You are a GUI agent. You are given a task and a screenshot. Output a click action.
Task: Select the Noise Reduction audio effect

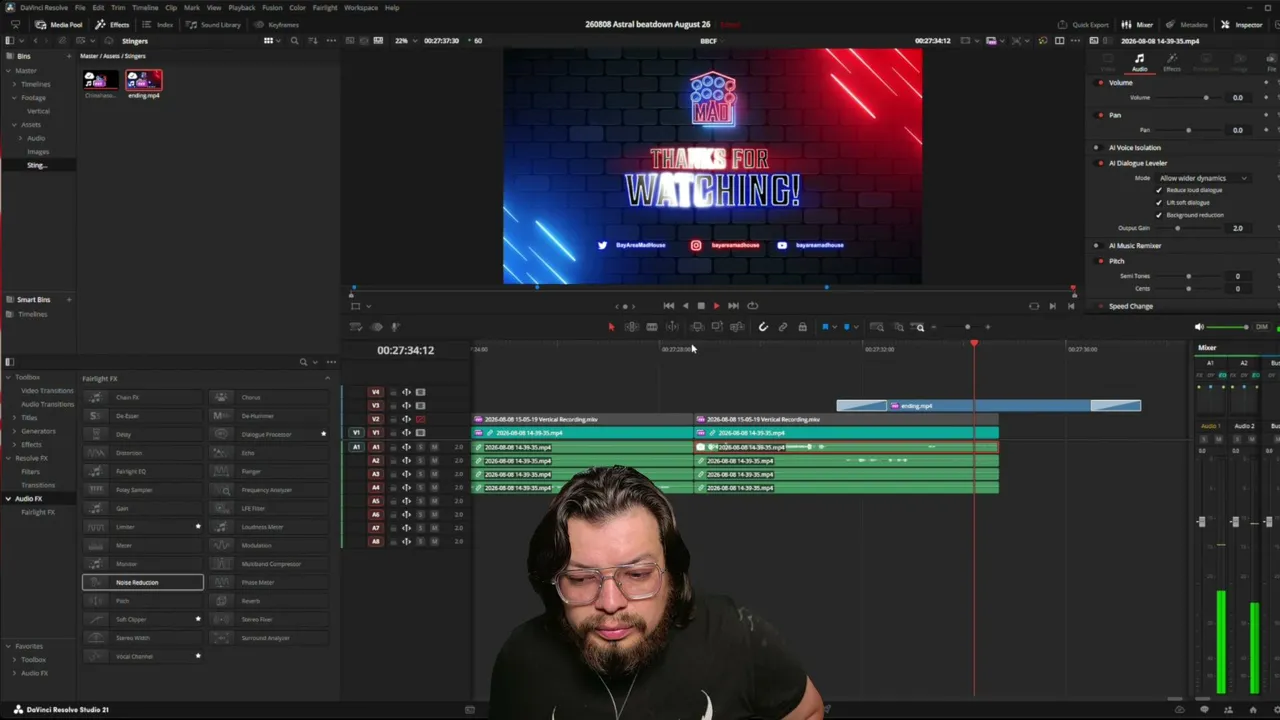coord(143,582)
